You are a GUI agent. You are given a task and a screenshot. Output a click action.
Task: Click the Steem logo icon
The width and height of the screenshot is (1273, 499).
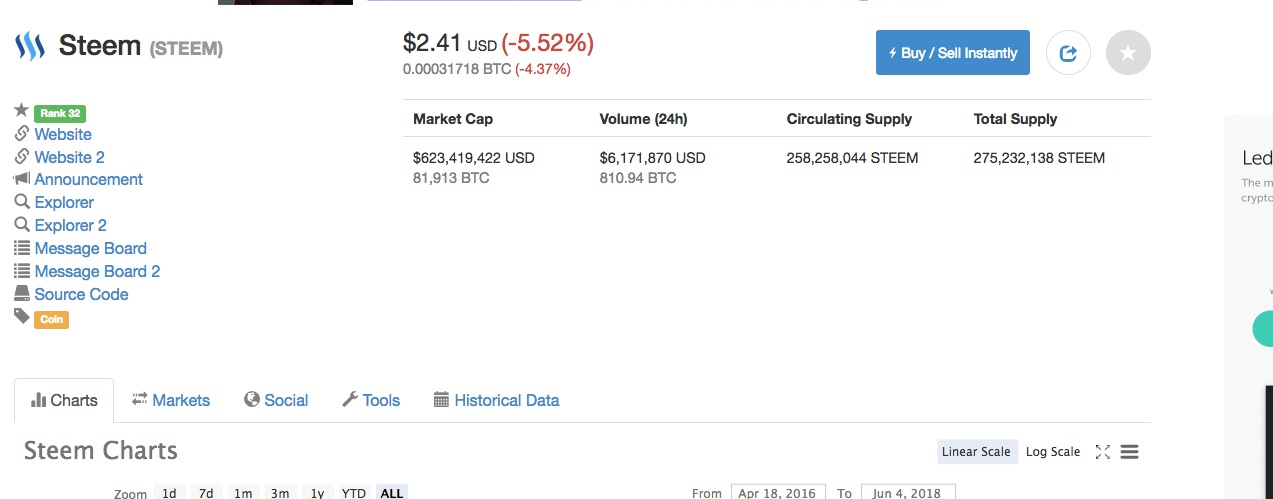pos(30,46)
